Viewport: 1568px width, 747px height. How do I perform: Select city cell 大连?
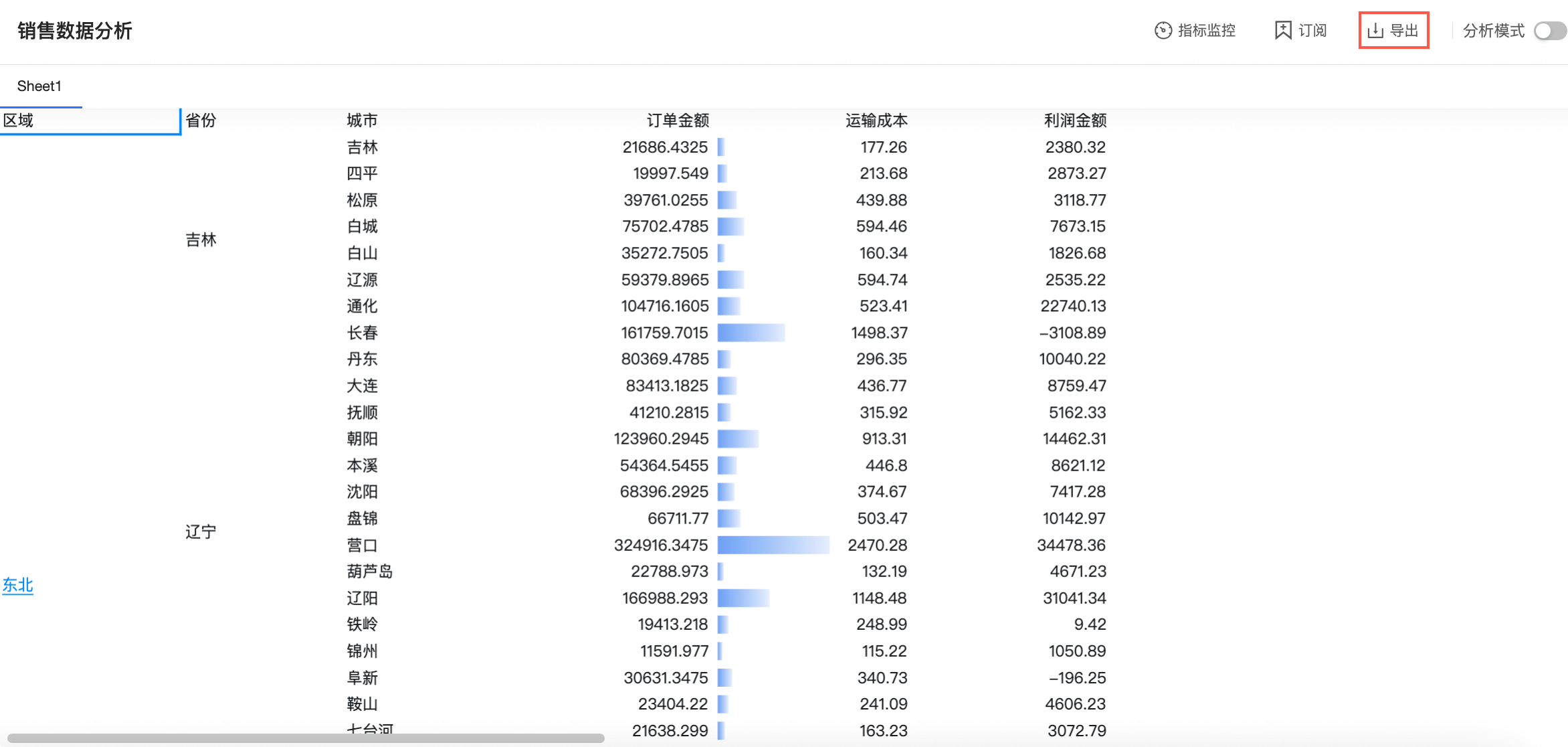pos(363,386)
